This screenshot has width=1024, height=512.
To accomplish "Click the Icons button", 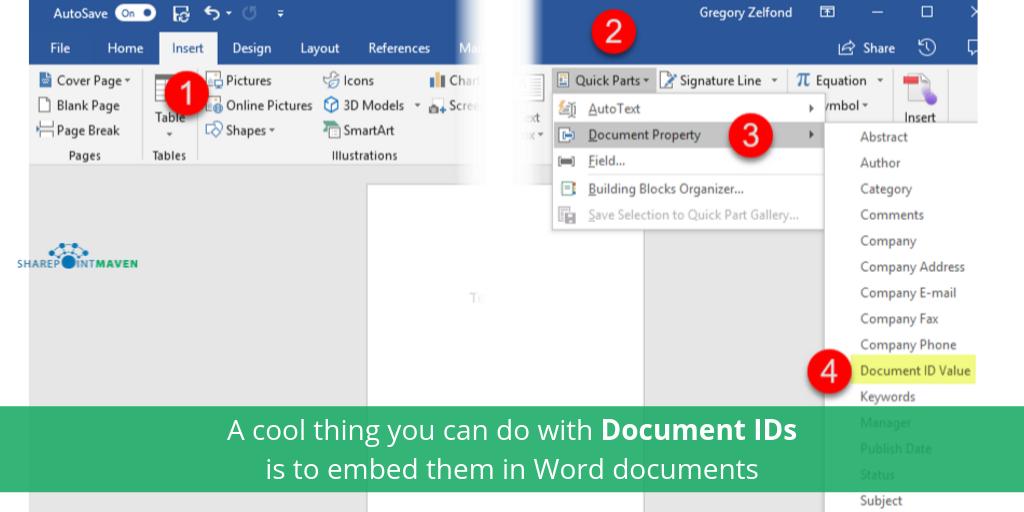I will (x=349, y=80).
